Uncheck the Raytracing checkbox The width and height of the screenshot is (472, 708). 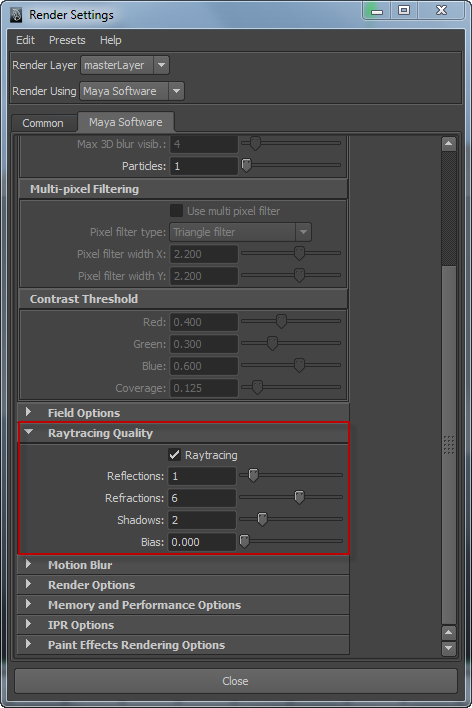pos(174,455)
